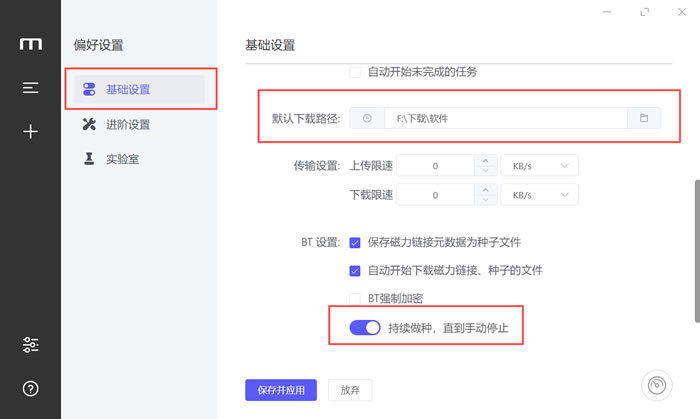This screenshot has height=419, width=700.
Task: Click the 放弃 button
Action: 350,389
